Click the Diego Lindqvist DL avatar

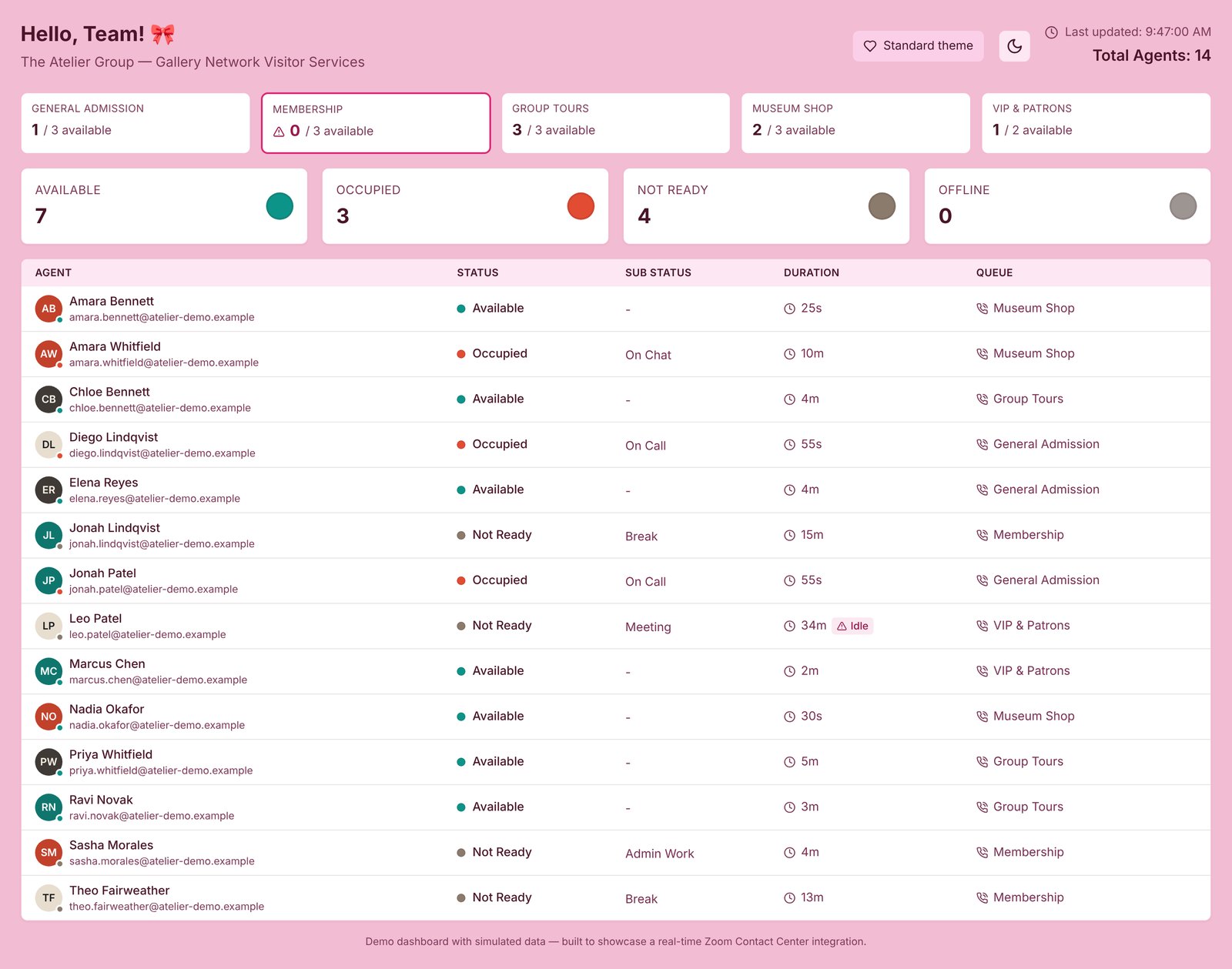(x=49, y=445)
